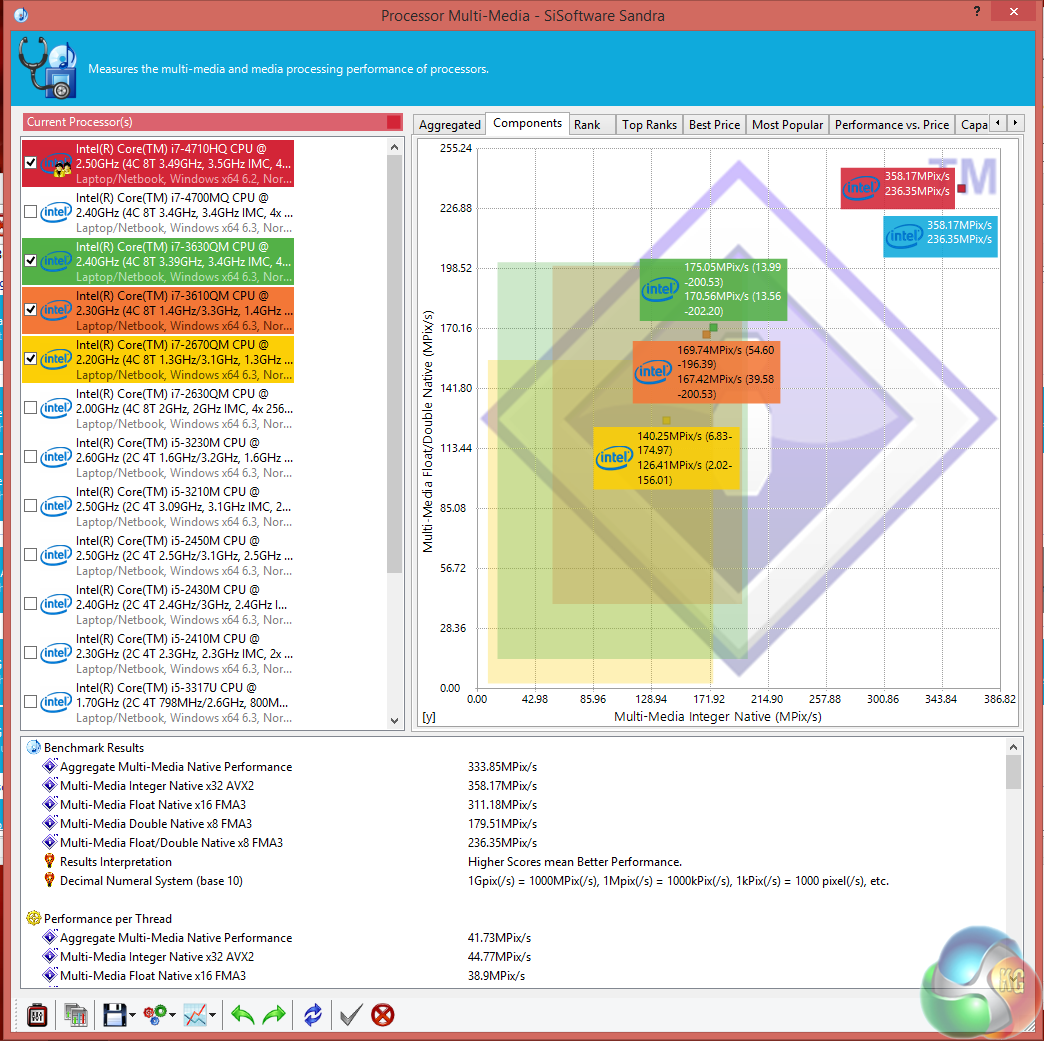
Task: Click the 236.35MPix/s Float/Double value
Action: click(x=502, y=843)
